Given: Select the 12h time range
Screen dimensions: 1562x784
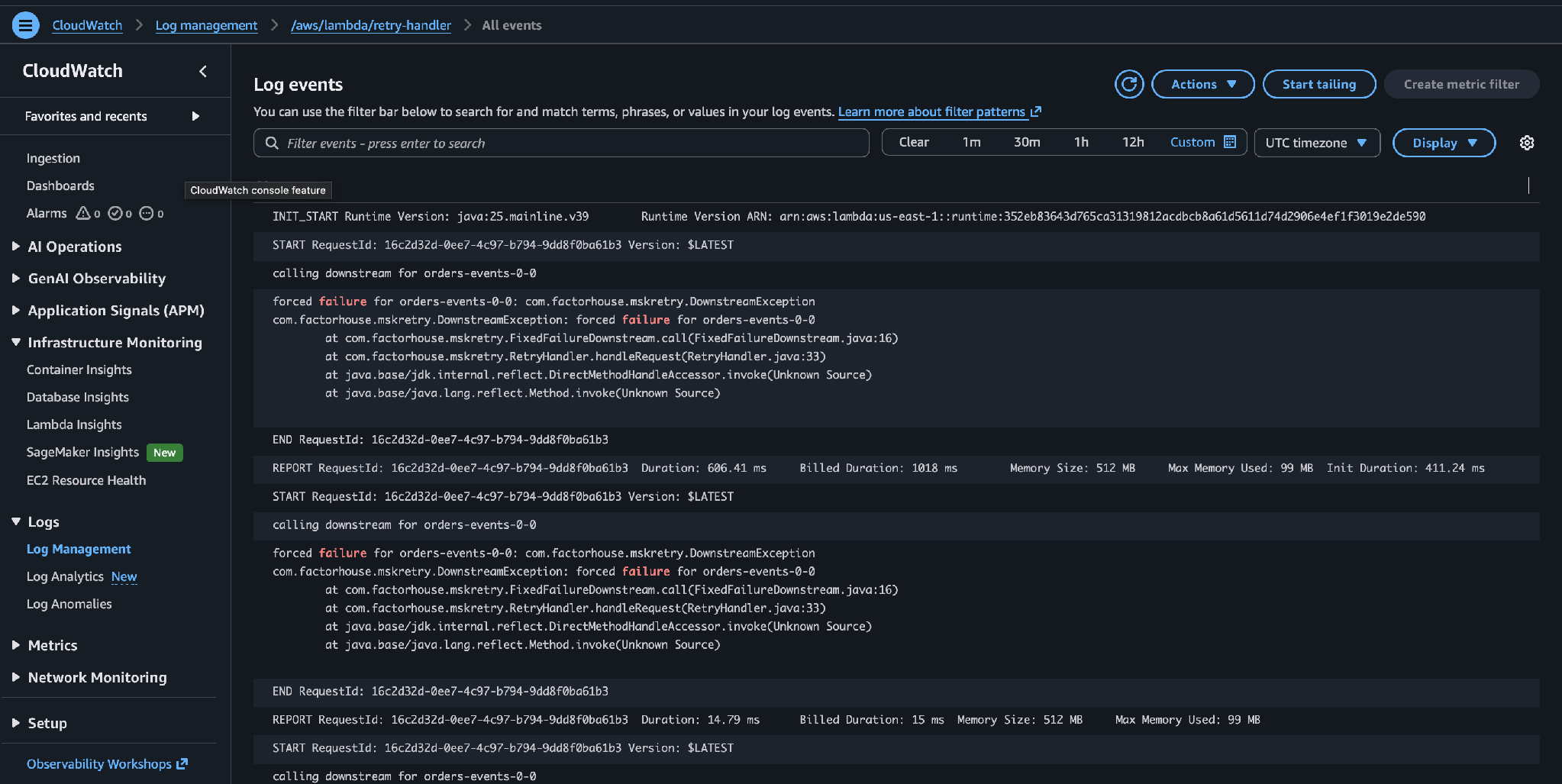Looking at the screenshot, I should point(1133,142).
